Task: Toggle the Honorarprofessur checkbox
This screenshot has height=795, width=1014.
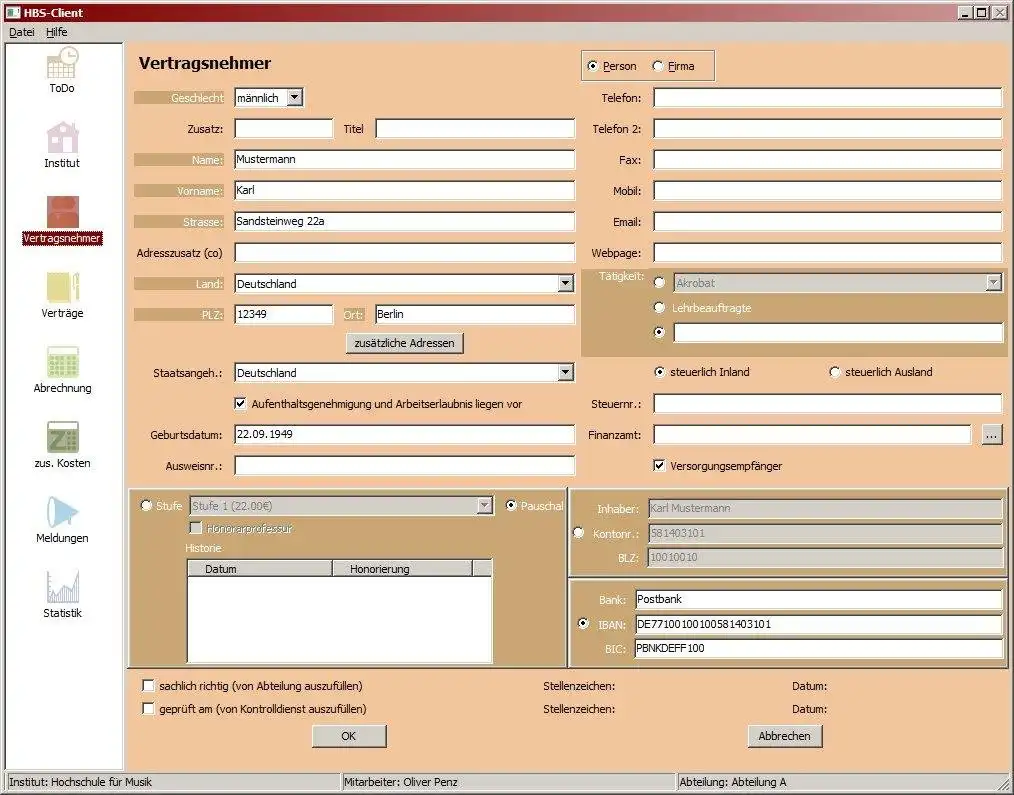Action: [195, 528]
